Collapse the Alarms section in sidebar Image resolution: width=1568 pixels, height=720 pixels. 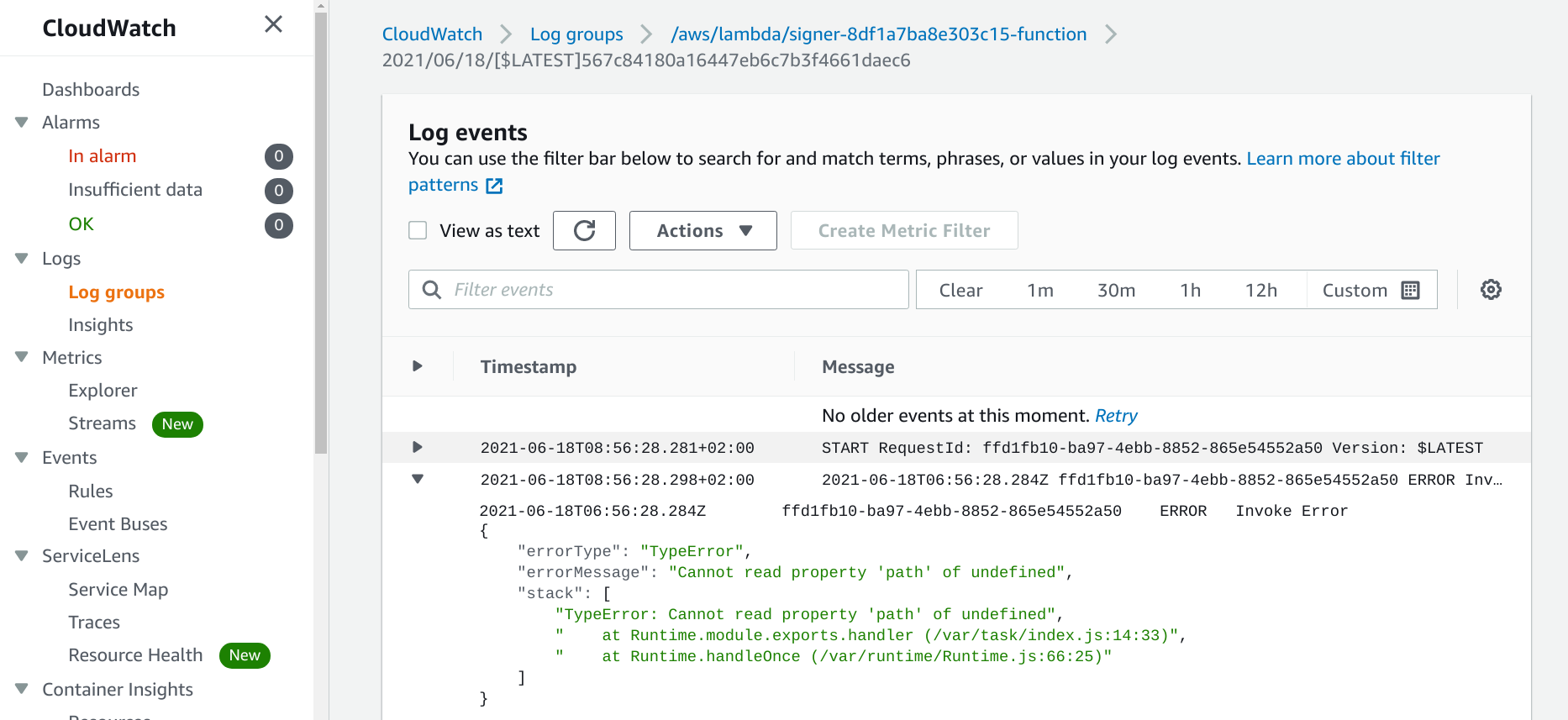[22, 123]
